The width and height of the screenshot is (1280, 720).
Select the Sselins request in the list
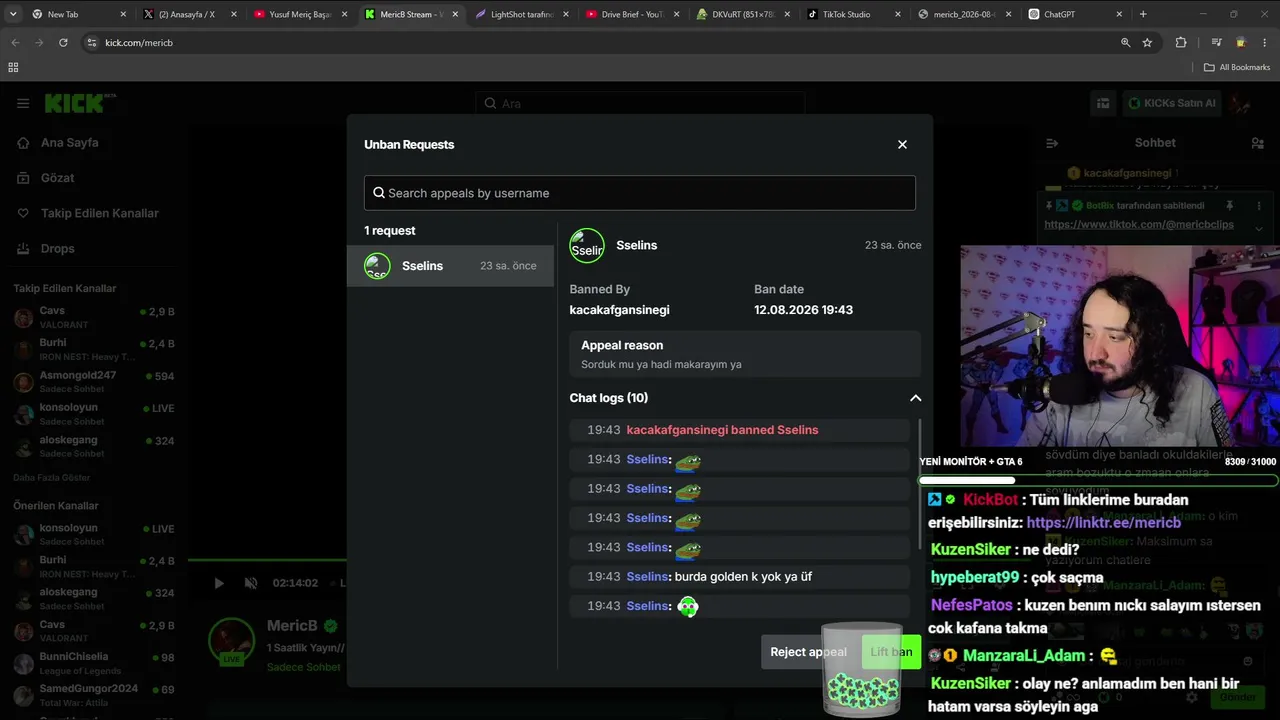pyautogui.click(x=450, y=266)
